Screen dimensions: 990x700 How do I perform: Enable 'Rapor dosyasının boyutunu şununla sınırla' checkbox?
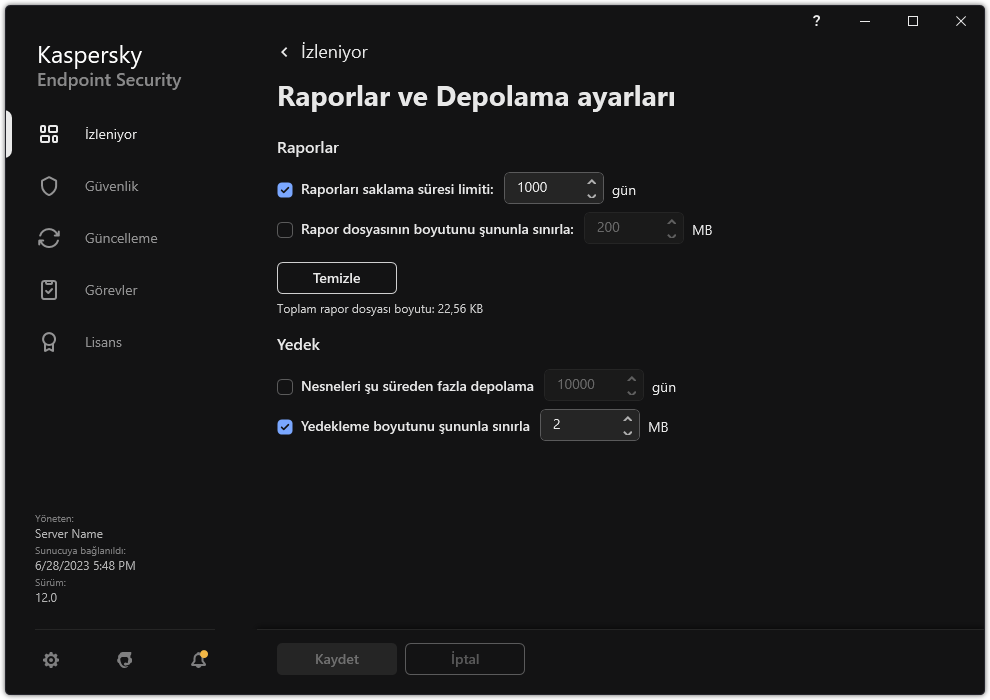point(285,229)
